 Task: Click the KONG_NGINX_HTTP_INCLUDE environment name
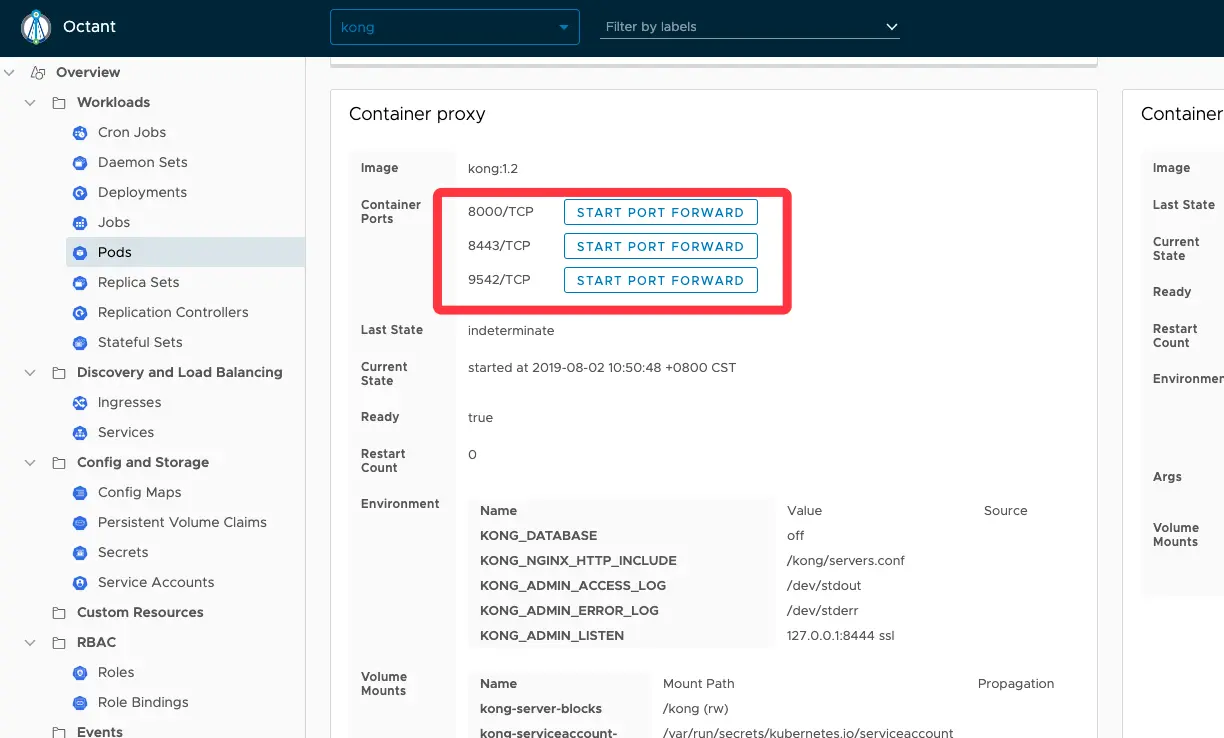pyautogui.click(x=578, y=560)
